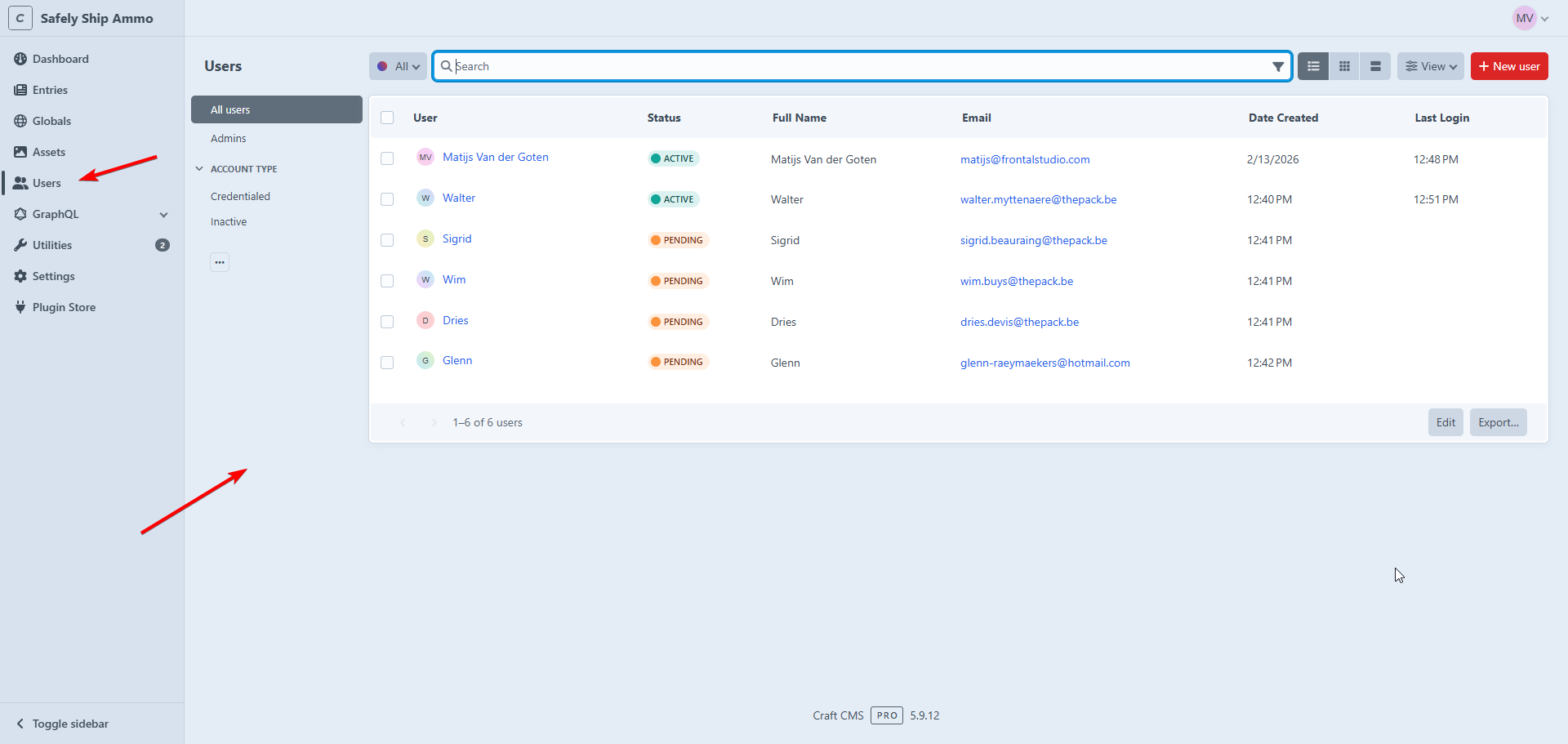Go to next page arrow
This screenshot has height=744, width=1568.
tap(434, 422)
